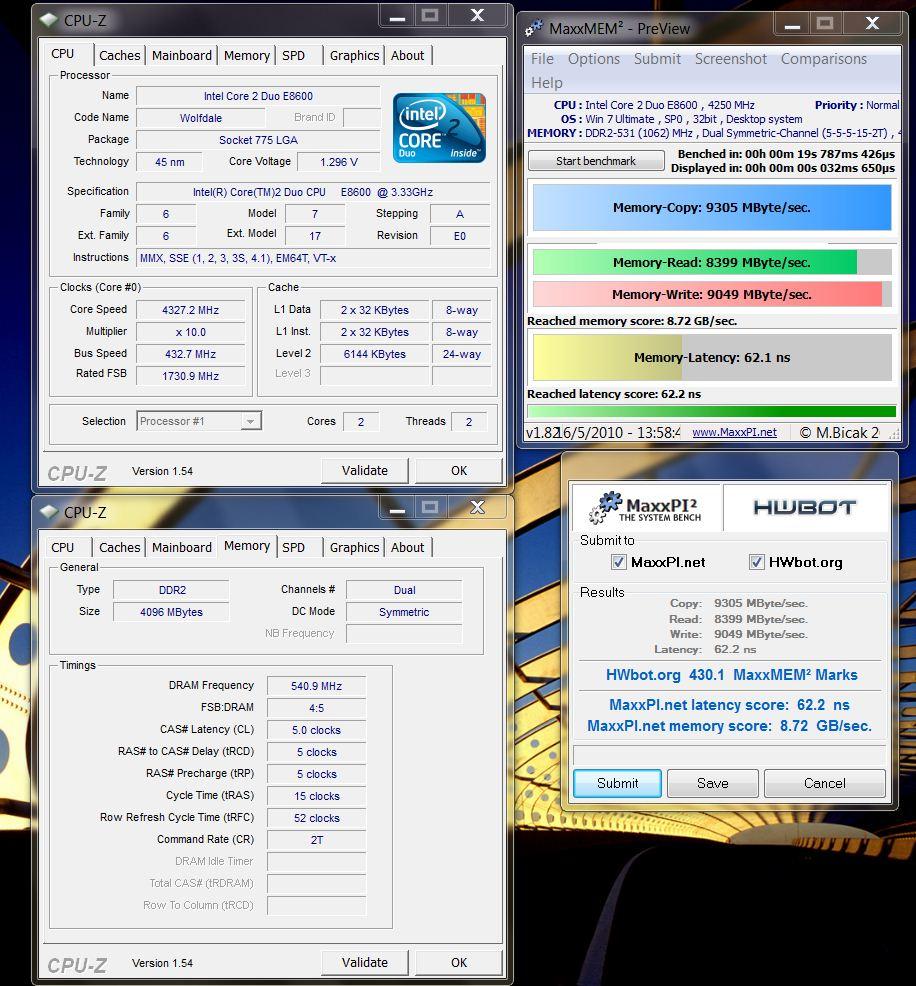Open SPD tab in top CPU-Z window
The height and width of the screenshot is (986, 916).
(293, 55)
